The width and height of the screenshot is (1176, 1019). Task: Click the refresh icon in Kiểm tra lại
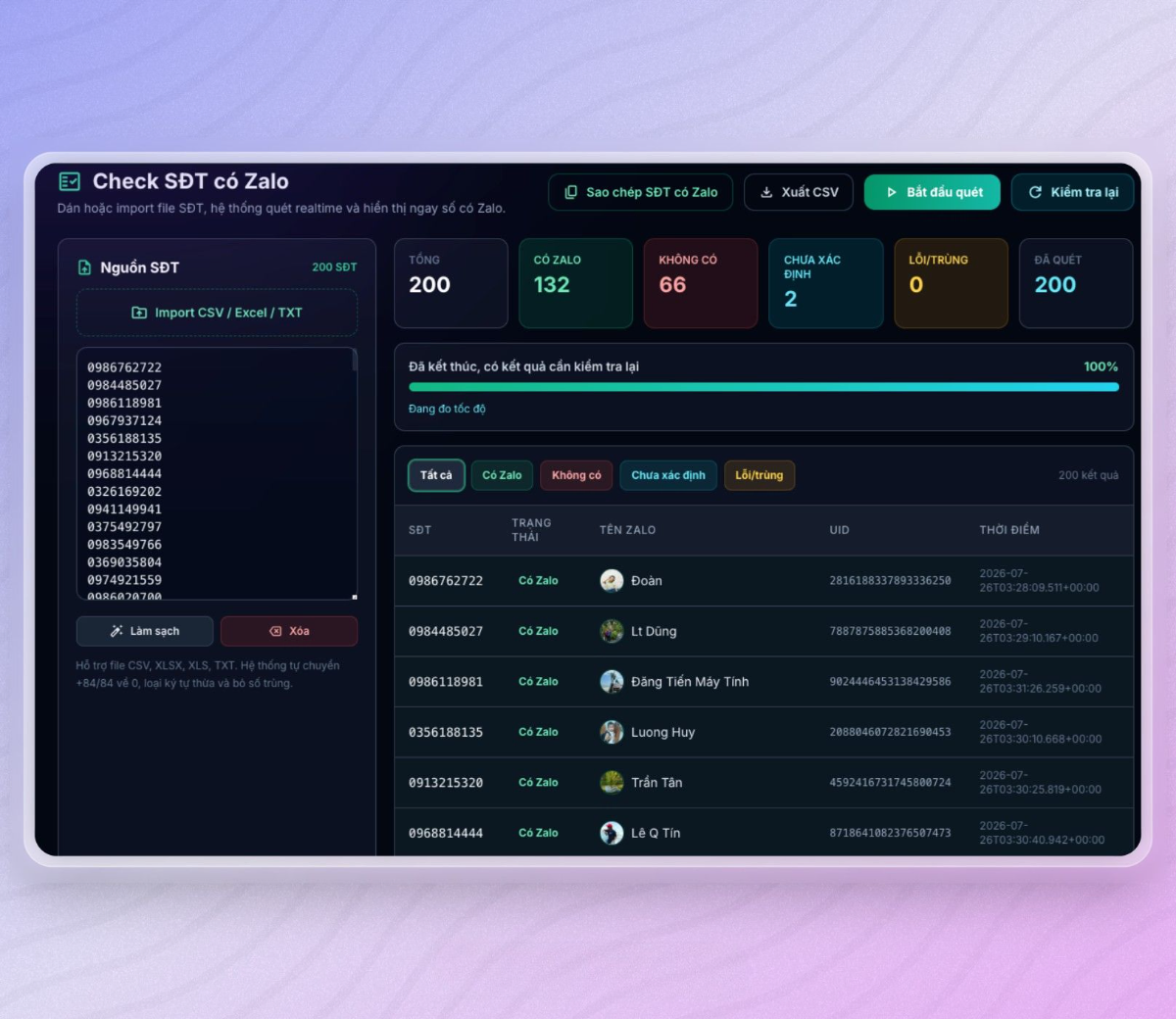click(x=1035, y=192)
